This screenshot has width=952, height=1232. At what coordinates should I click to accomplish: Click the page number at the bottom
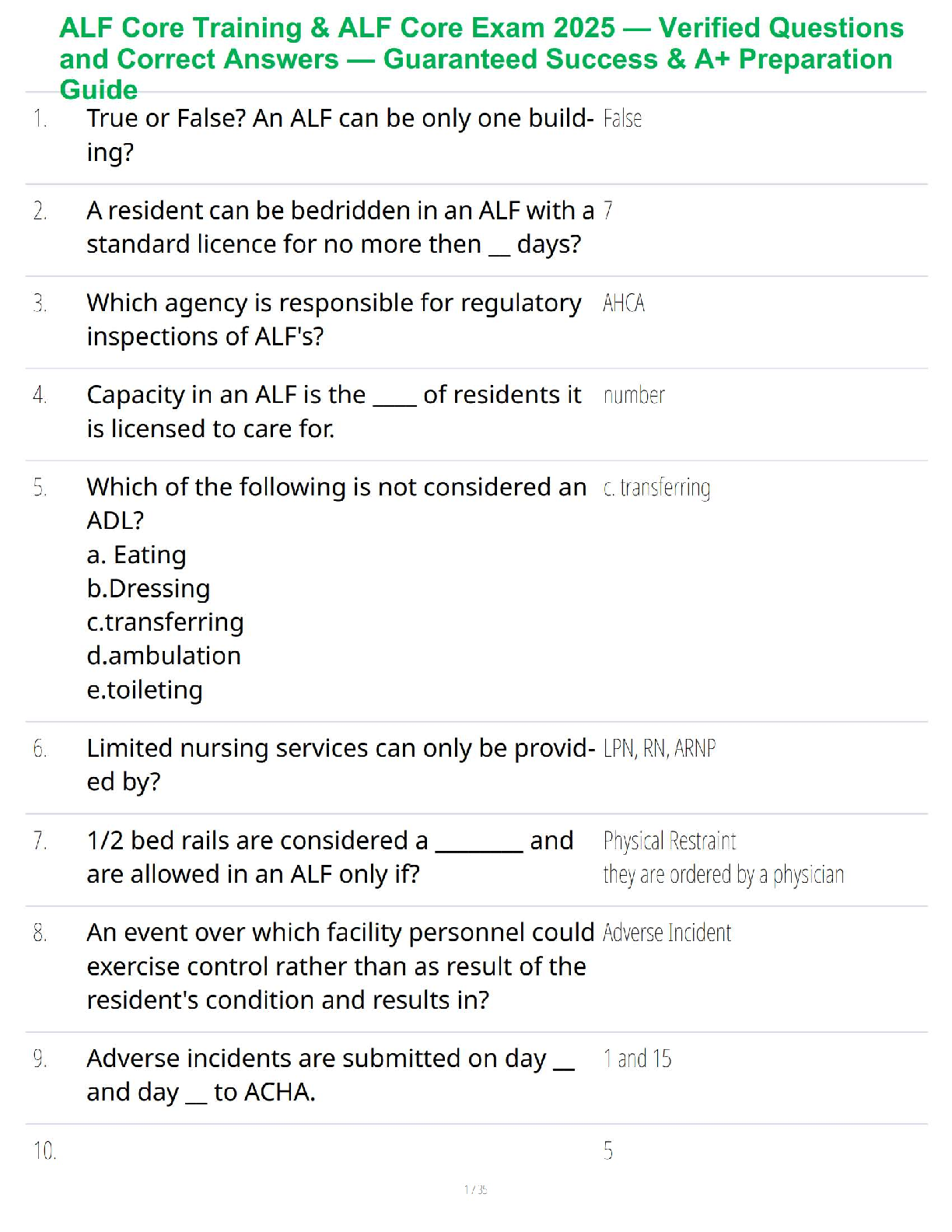tap(475, 1189)
